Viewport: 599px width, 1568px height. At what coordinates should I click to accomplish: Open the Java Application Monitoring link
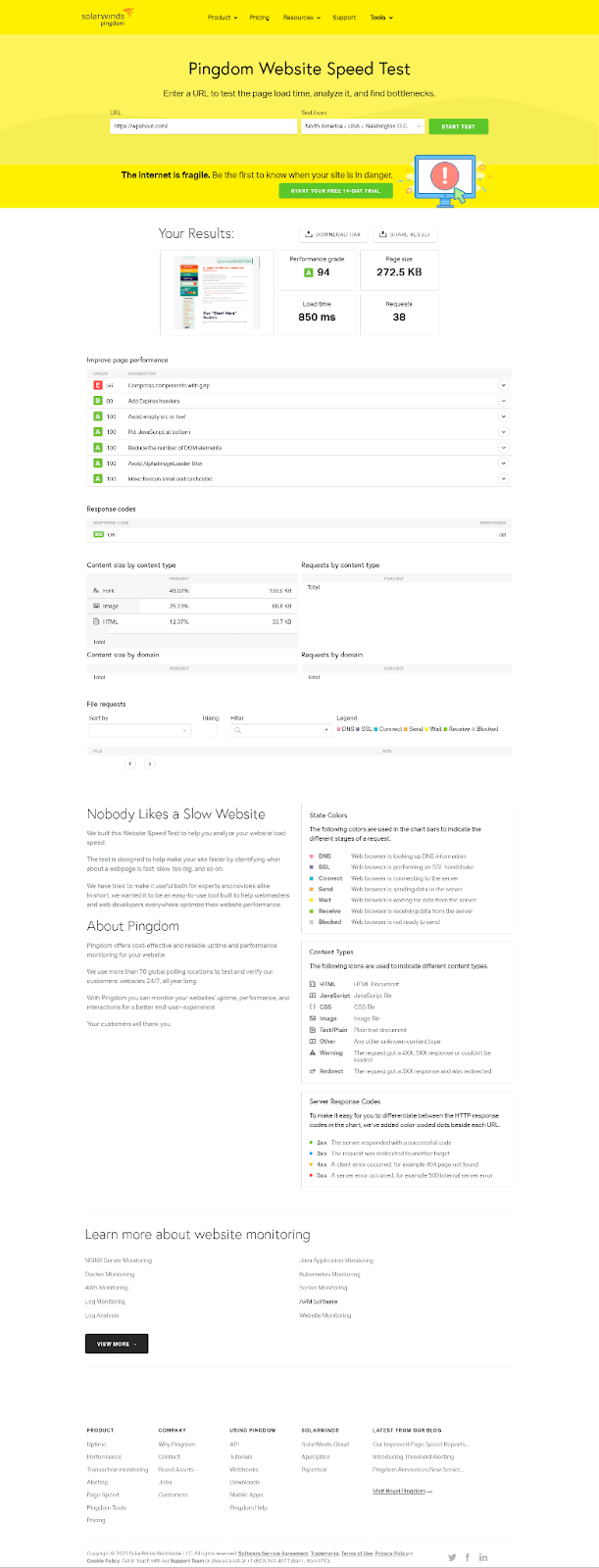[x=336, y=1260]
